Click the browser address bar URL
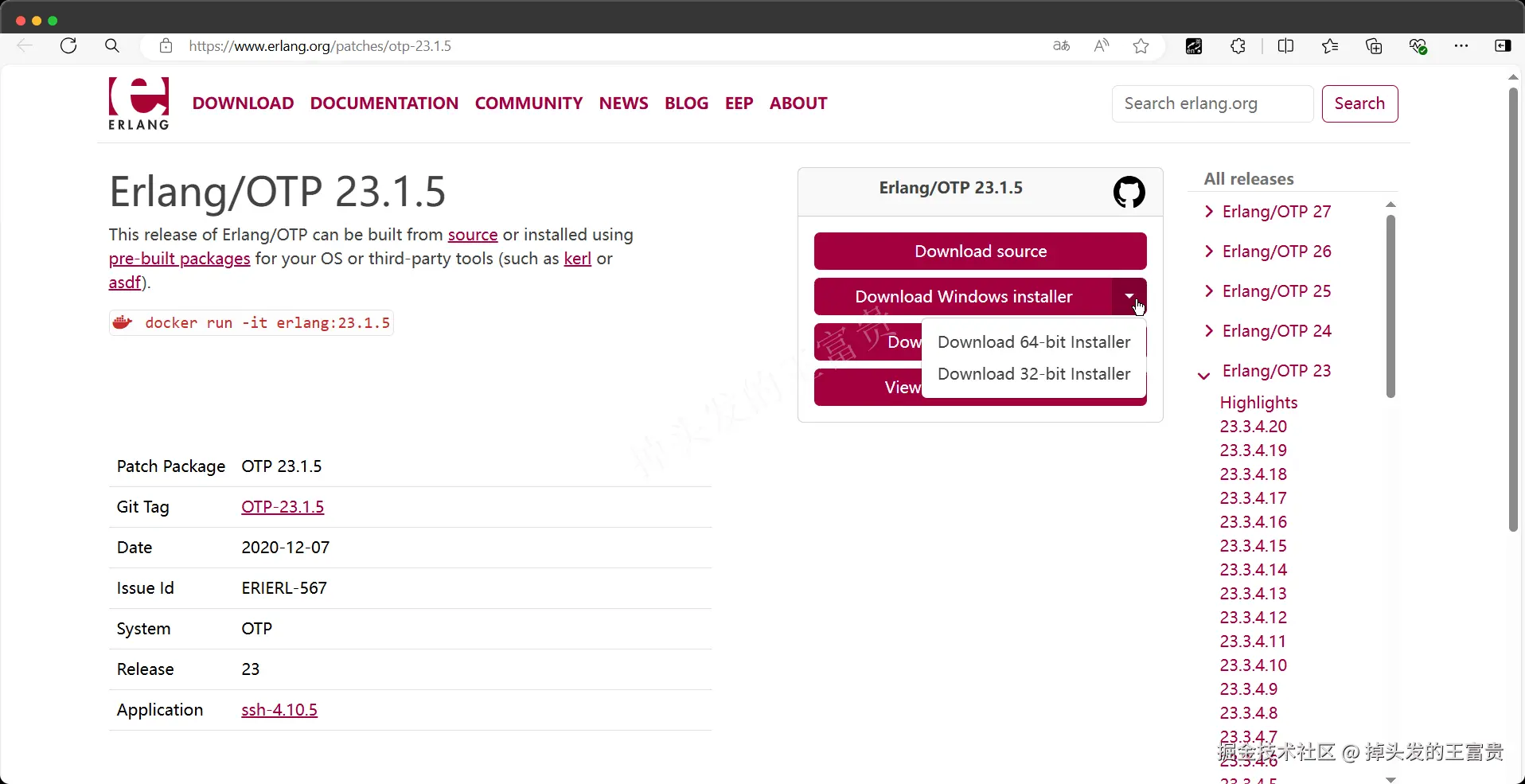Image resolution: width=1525 pixels, height=784 pixels. click(320, 46)
